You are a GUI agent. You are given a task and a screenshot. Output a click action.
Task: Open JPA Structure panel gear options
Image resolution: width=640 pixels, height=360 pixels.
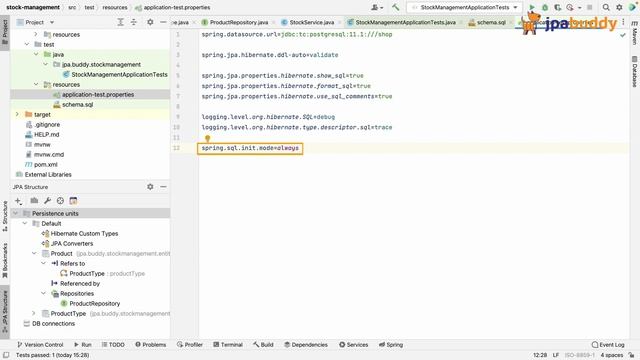click(150, 187)
